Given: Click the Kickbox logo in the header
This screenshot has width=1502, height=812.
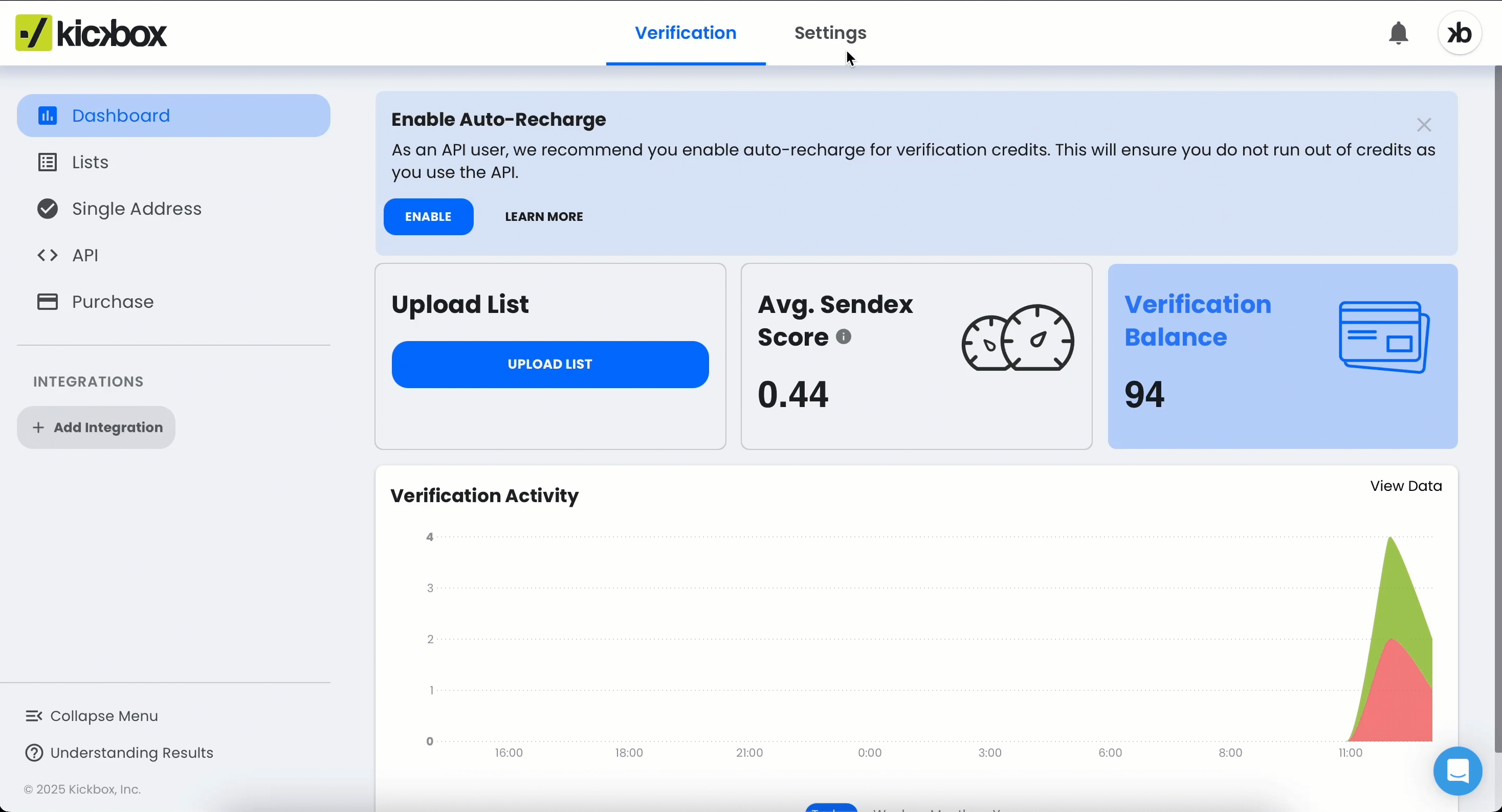Looking at the screenshot, I should click(x=91, y=33).
